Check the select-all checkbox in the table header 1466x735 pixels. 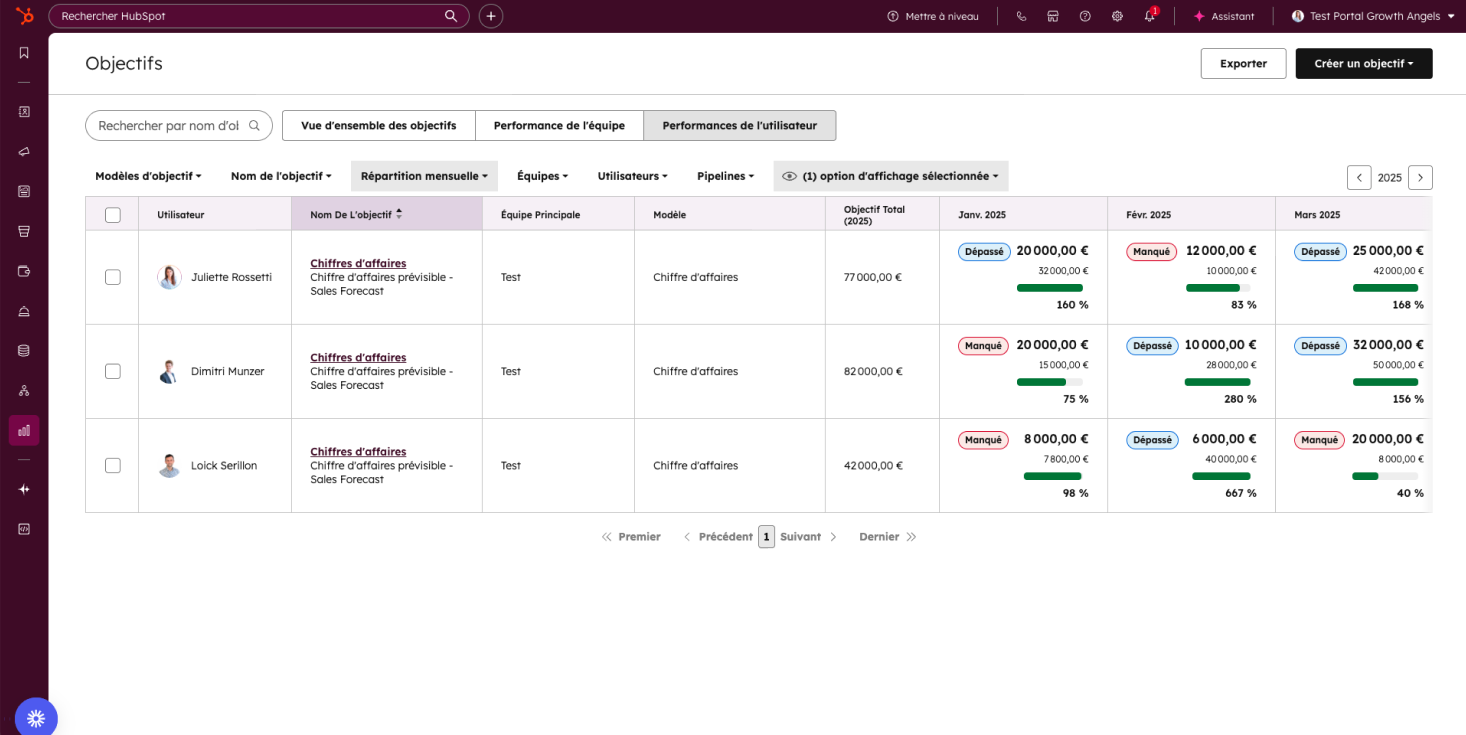[111, 213]
